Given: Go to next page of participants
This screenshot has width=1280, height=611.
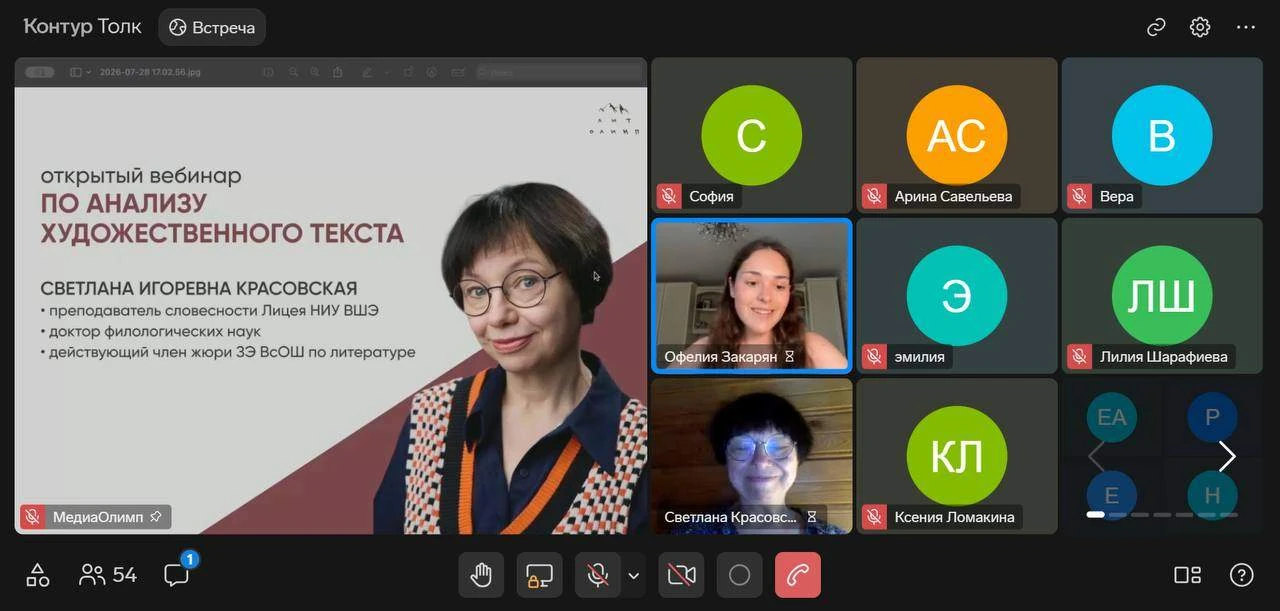Looking at the screenshot, I should pyautogui.click(x=1227, y=456).
